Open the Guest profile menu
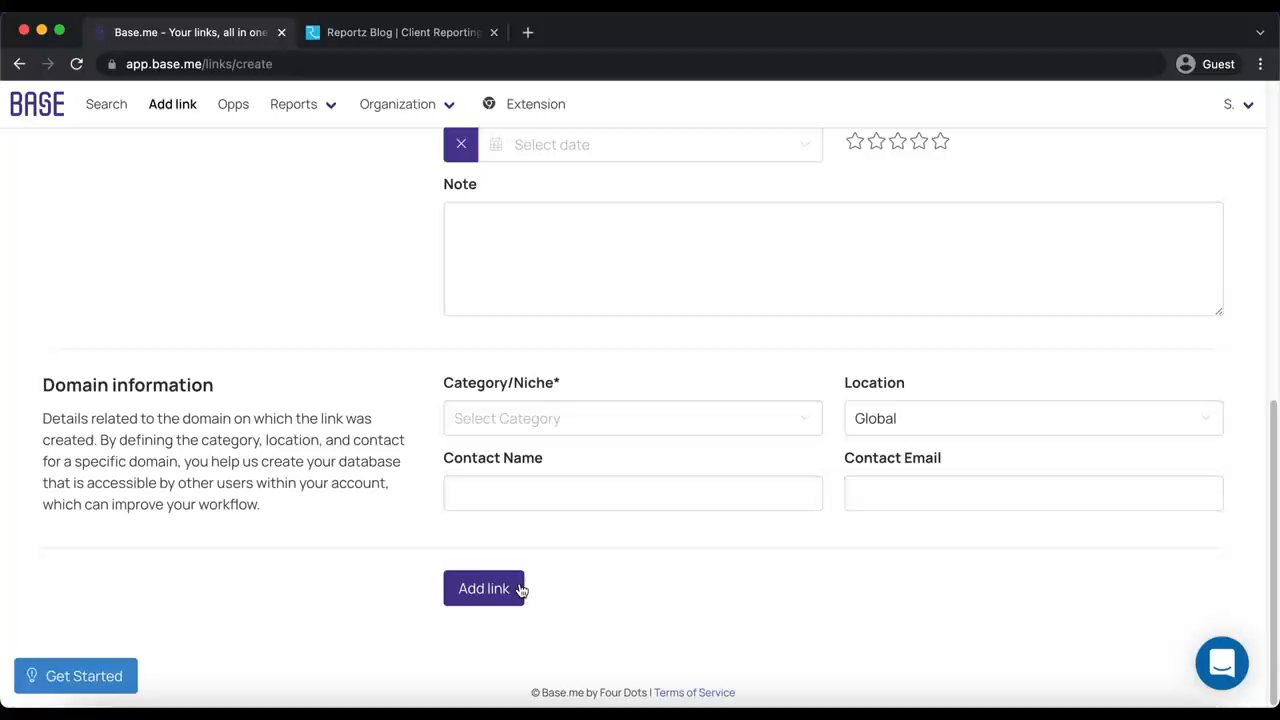This screenshot has height=720, width=1280. pyautogui.click(x=1205, y=64)
